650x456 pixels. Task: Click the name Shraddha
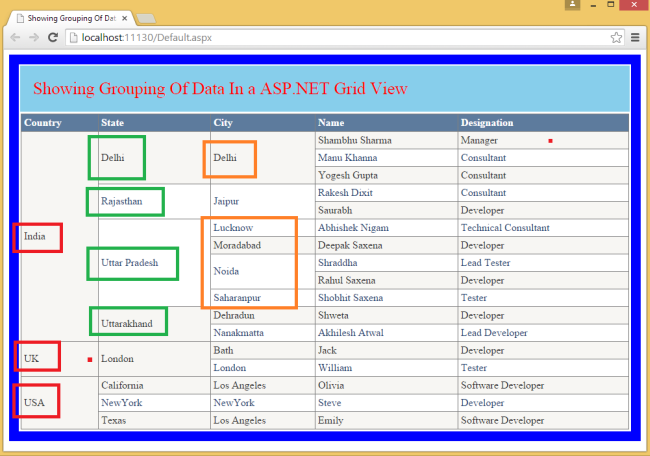(337, 263)
